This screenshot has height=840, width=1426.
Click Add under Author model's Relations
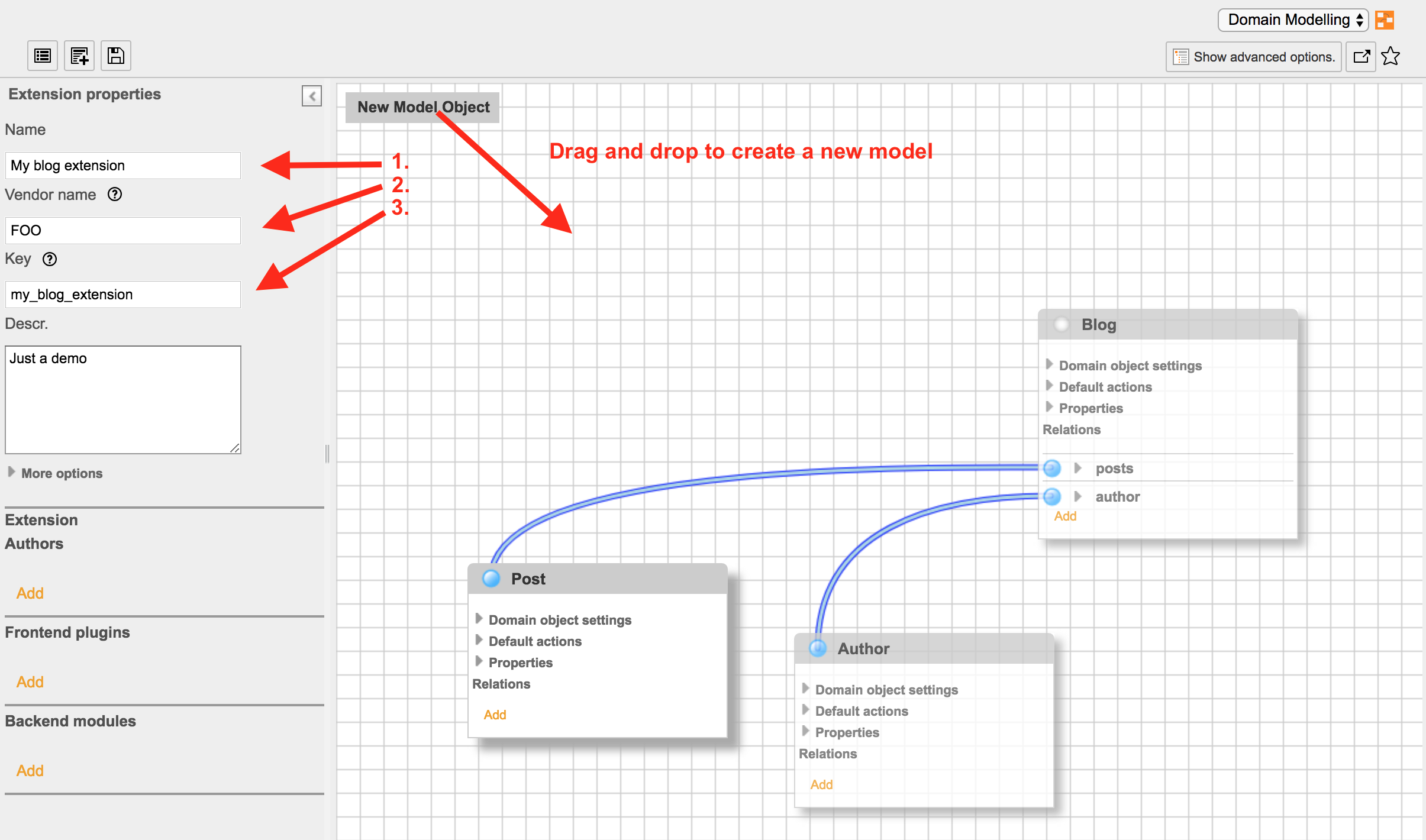pos(821,784)
